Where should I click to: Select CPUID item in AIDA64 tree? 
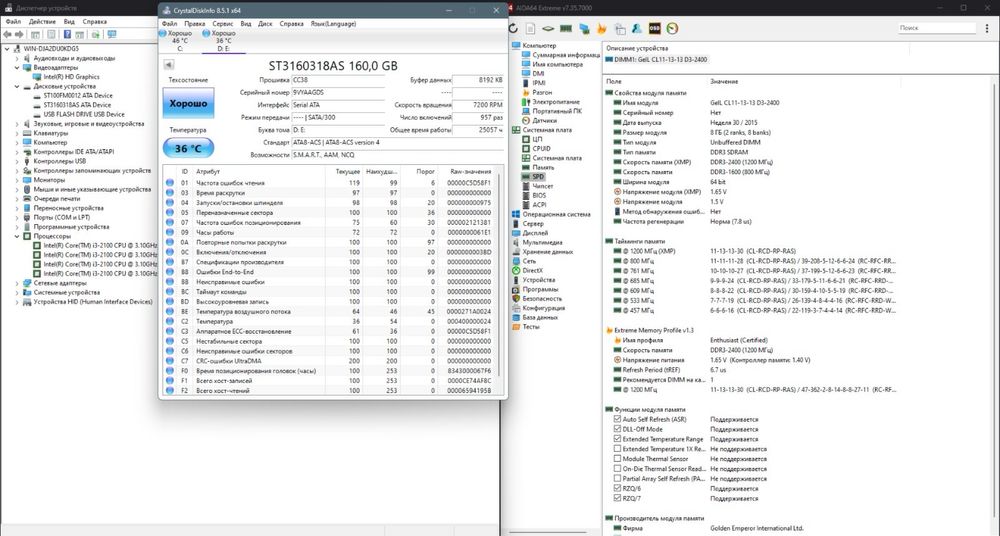[541, 149]
